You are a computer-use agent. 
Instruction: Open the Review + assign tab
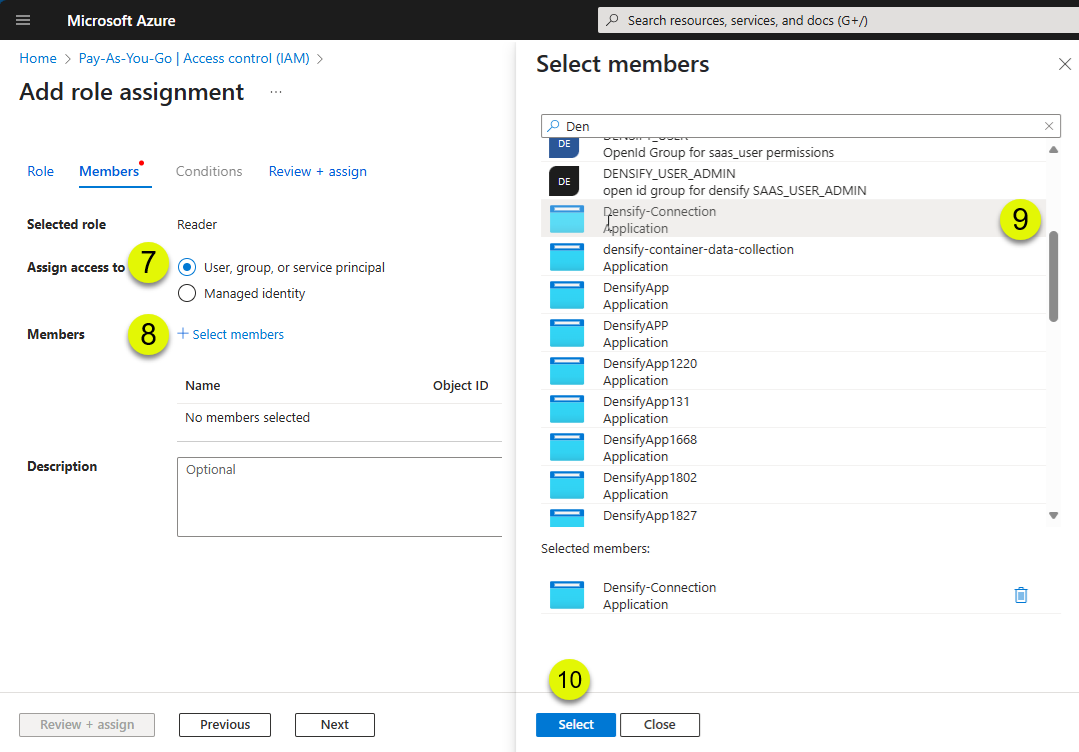(317, 171)
